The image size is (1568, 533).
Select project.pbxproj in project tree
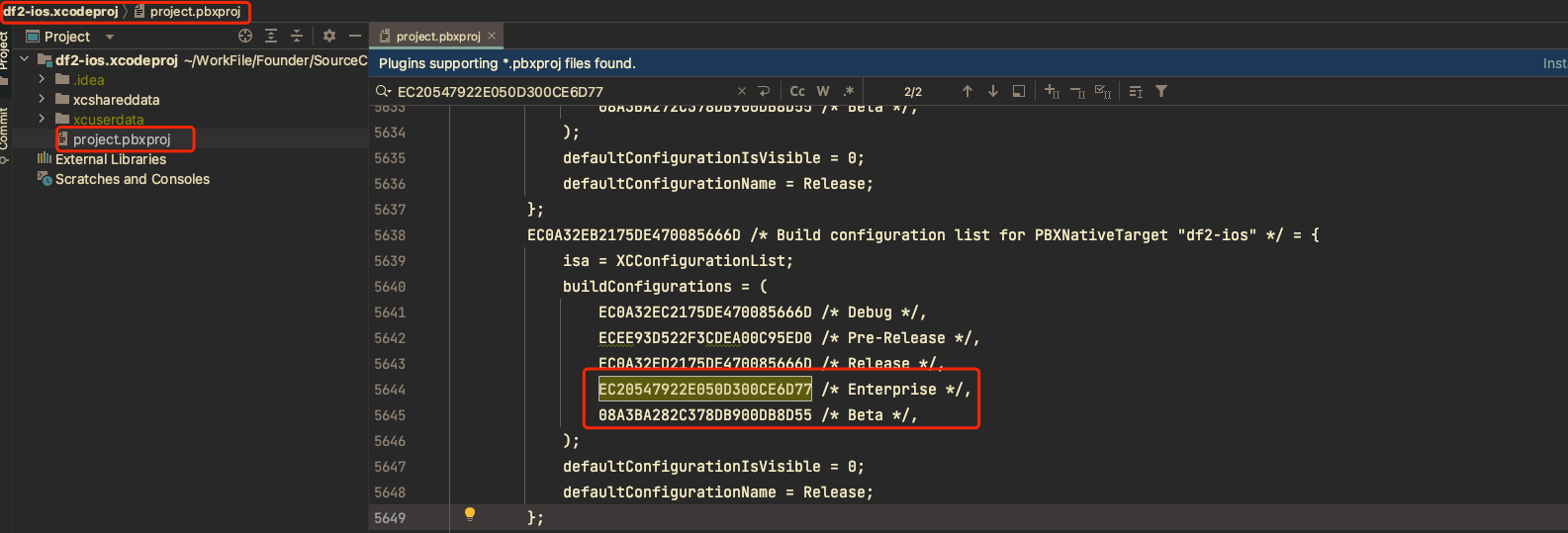click(122, 139)
